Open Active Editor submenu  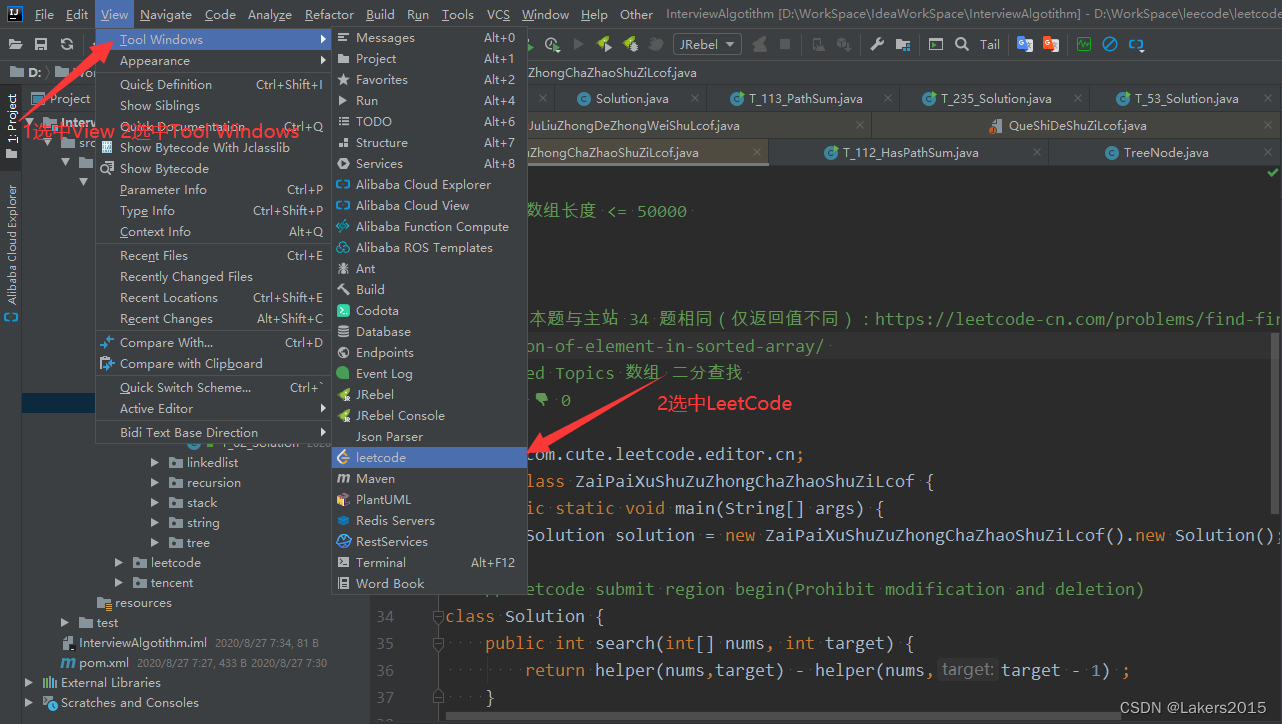(213, 408)
